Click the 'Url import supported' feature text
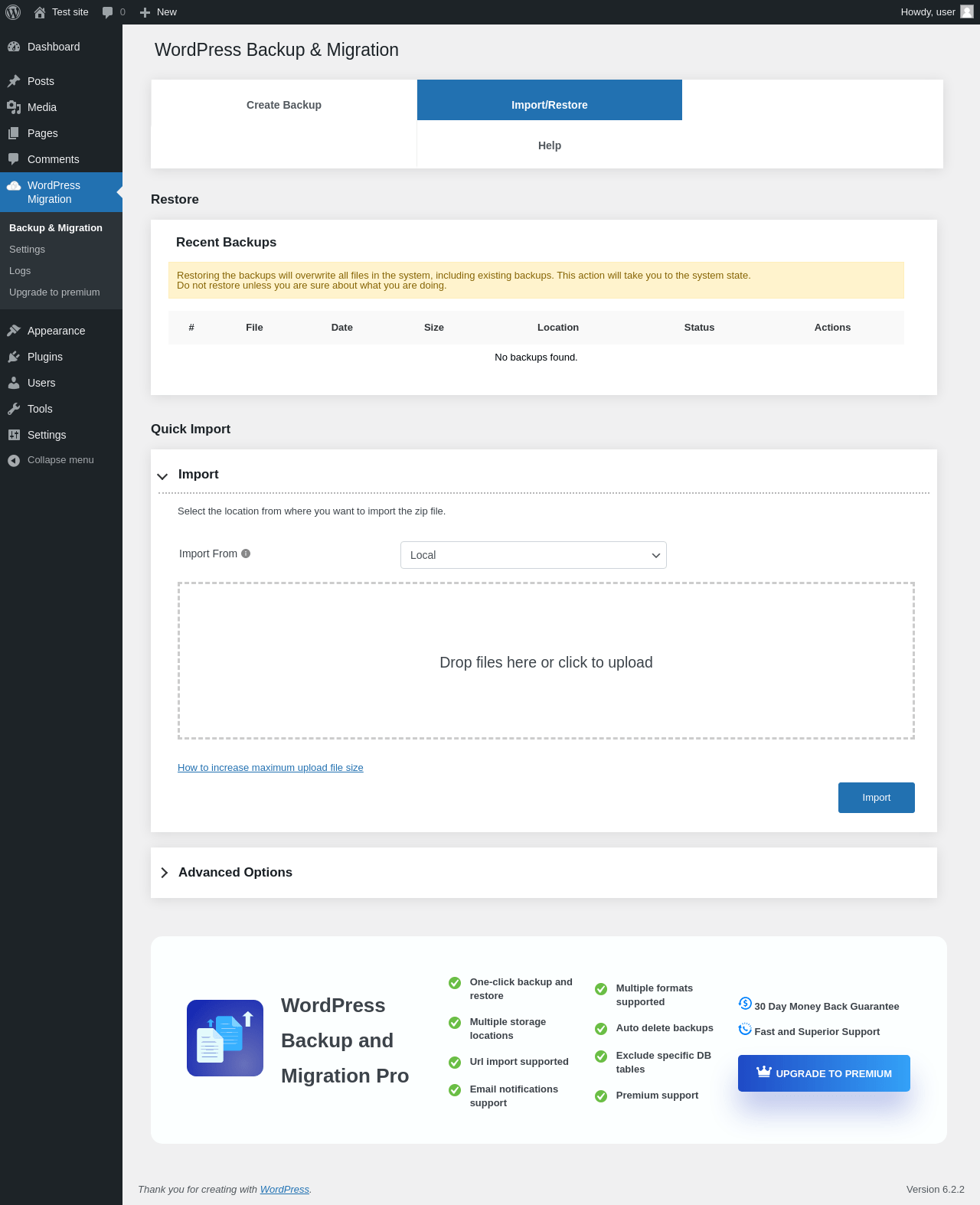Image resolution: width=980 pixels, height=1205 pixels. tap(519, 1062)
